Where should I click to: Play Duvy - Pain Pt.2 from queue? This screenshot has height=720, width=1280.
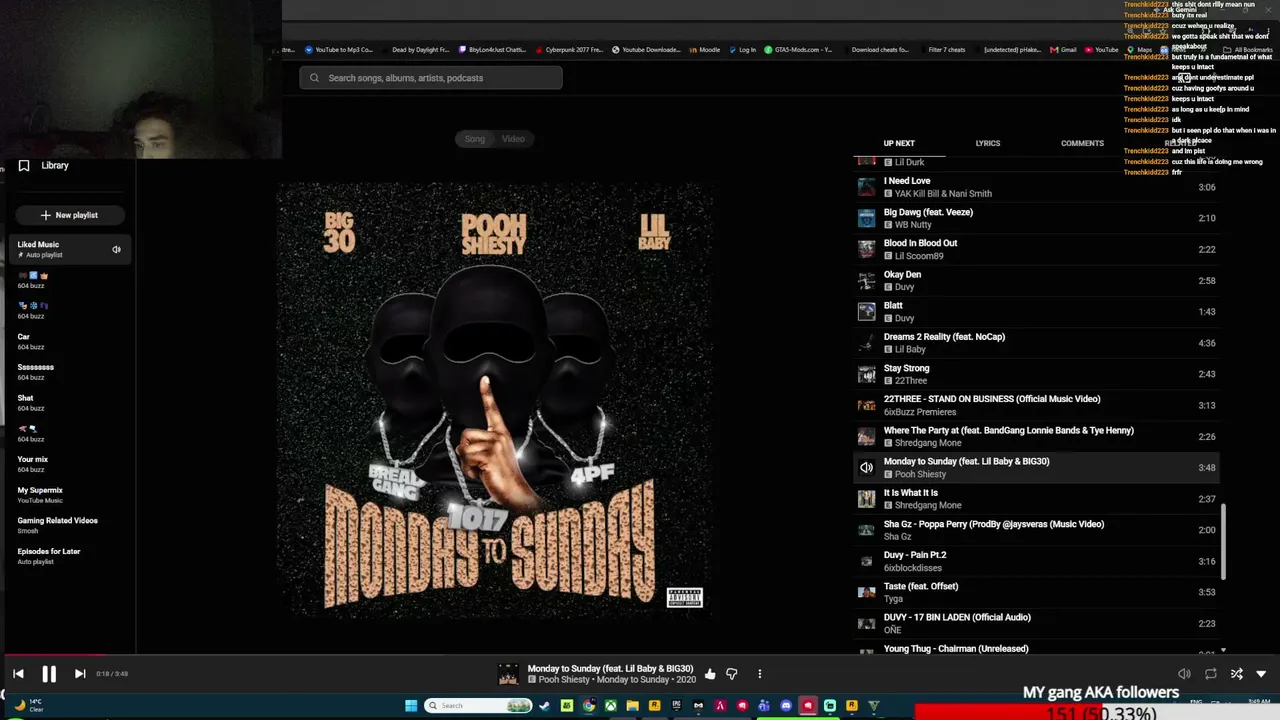point(1037,561)
